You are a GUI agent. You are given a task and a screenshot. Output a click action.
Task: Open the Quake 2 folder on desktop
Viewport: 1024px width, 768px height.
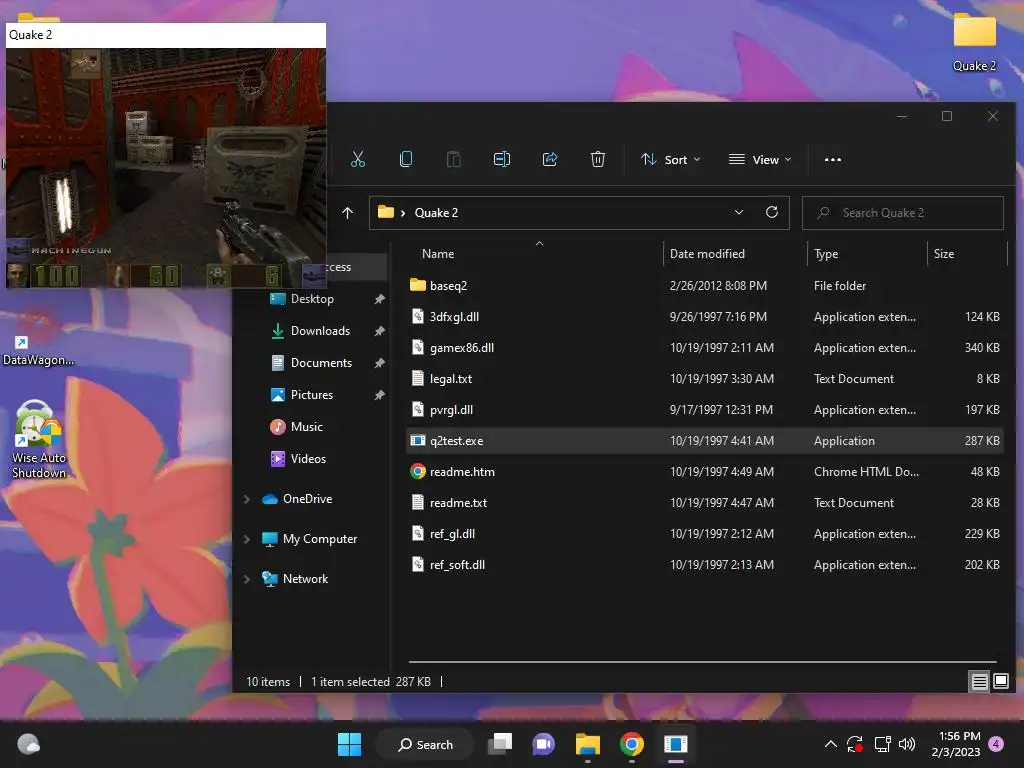tap(974, 42)
